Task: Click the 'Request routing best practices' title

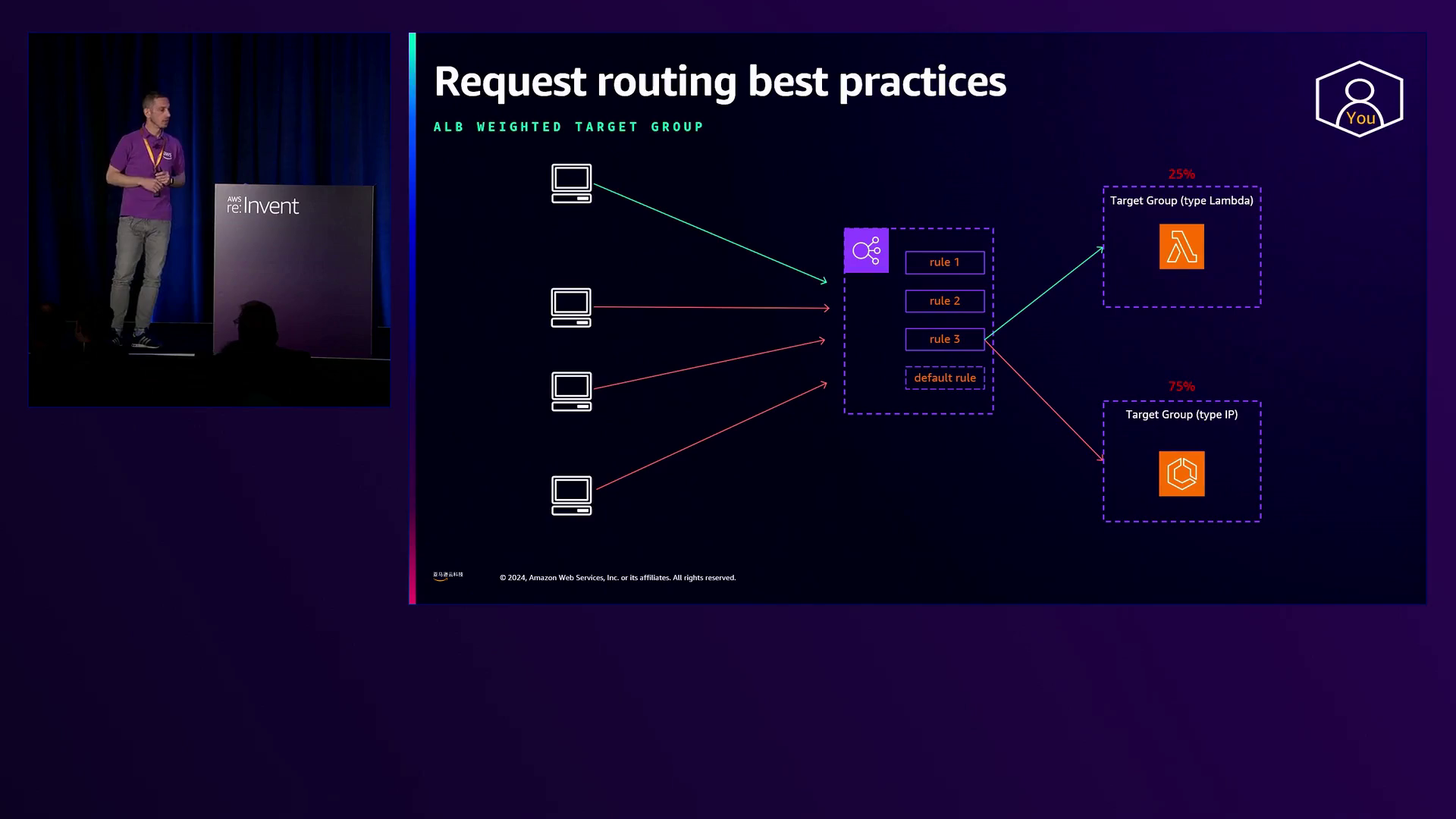Action: [720, 82]
